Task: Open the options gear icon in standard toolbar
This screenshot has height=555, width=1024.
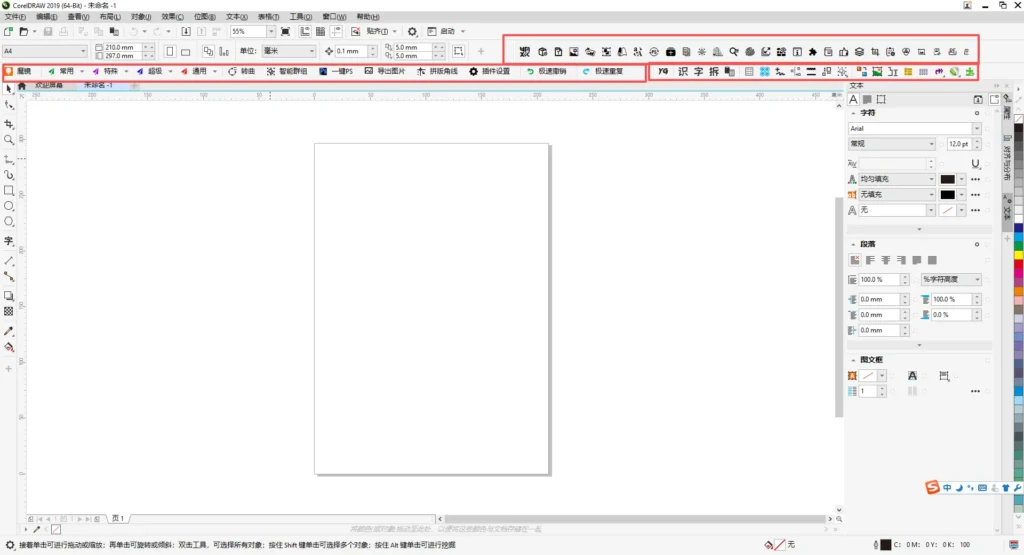Action: coord(412,32)
